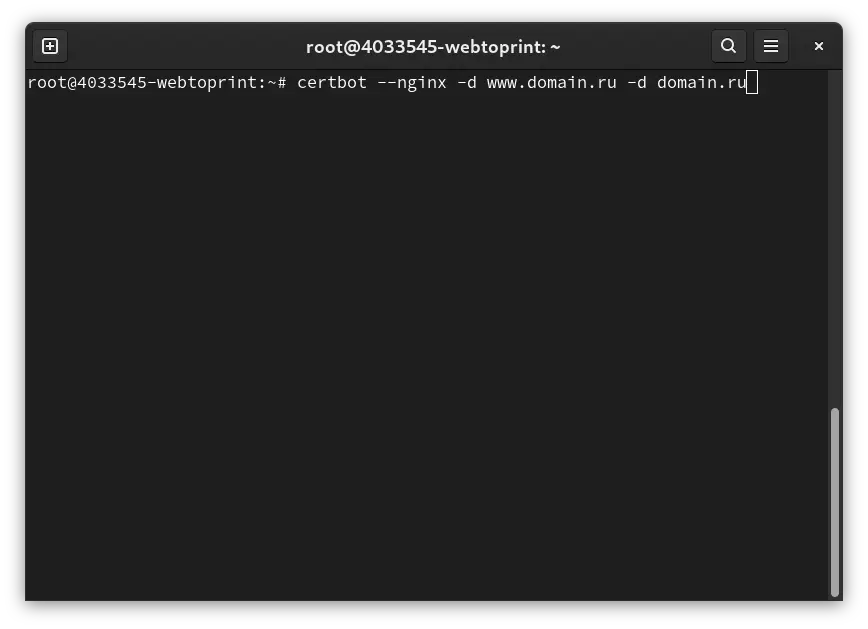868x629 pixels.
Task: Click empty header space right of new tab icon
Action: click(x=185, y=47)
